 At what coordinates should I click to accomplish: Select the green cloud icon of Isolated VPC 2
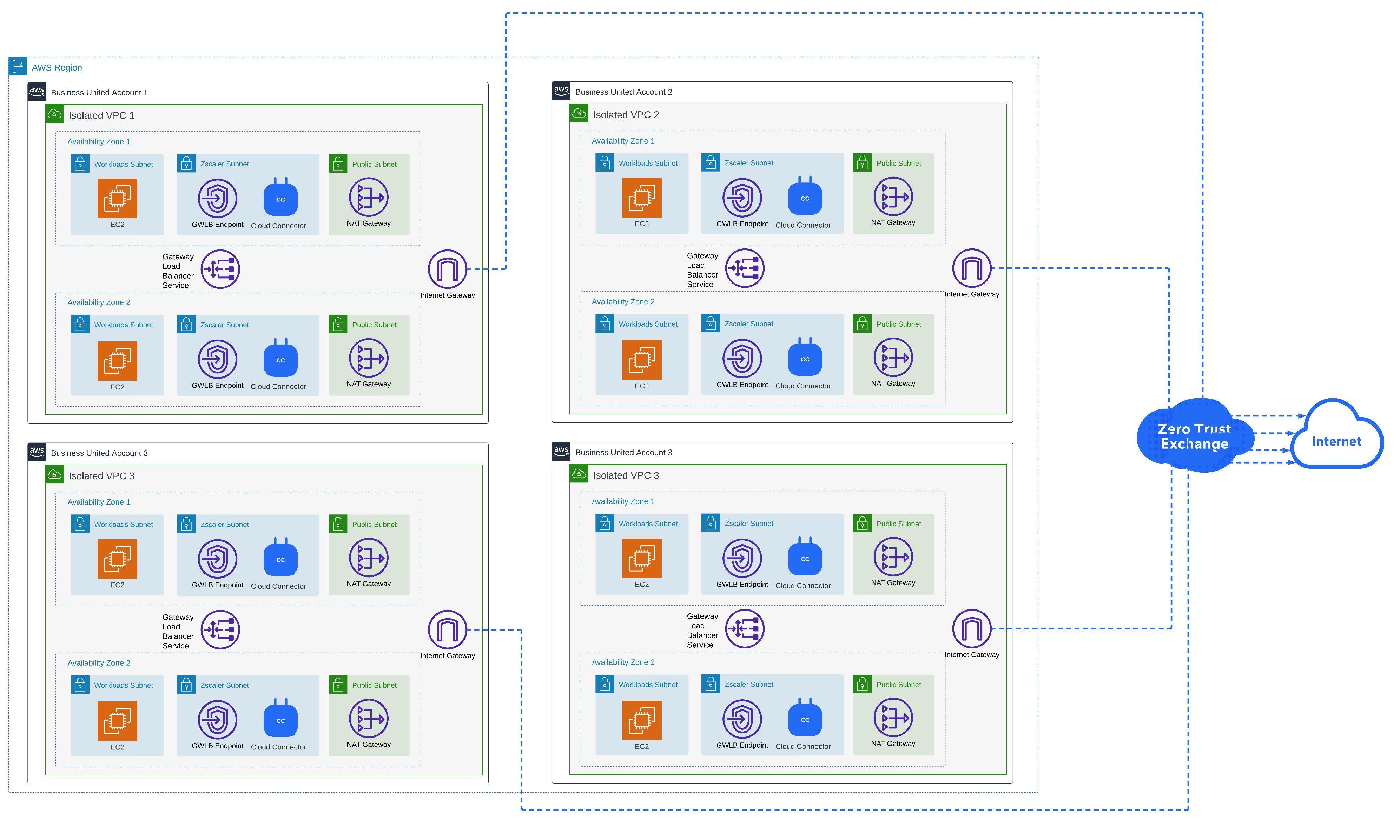pyautogui.click(x=579, y=113)
